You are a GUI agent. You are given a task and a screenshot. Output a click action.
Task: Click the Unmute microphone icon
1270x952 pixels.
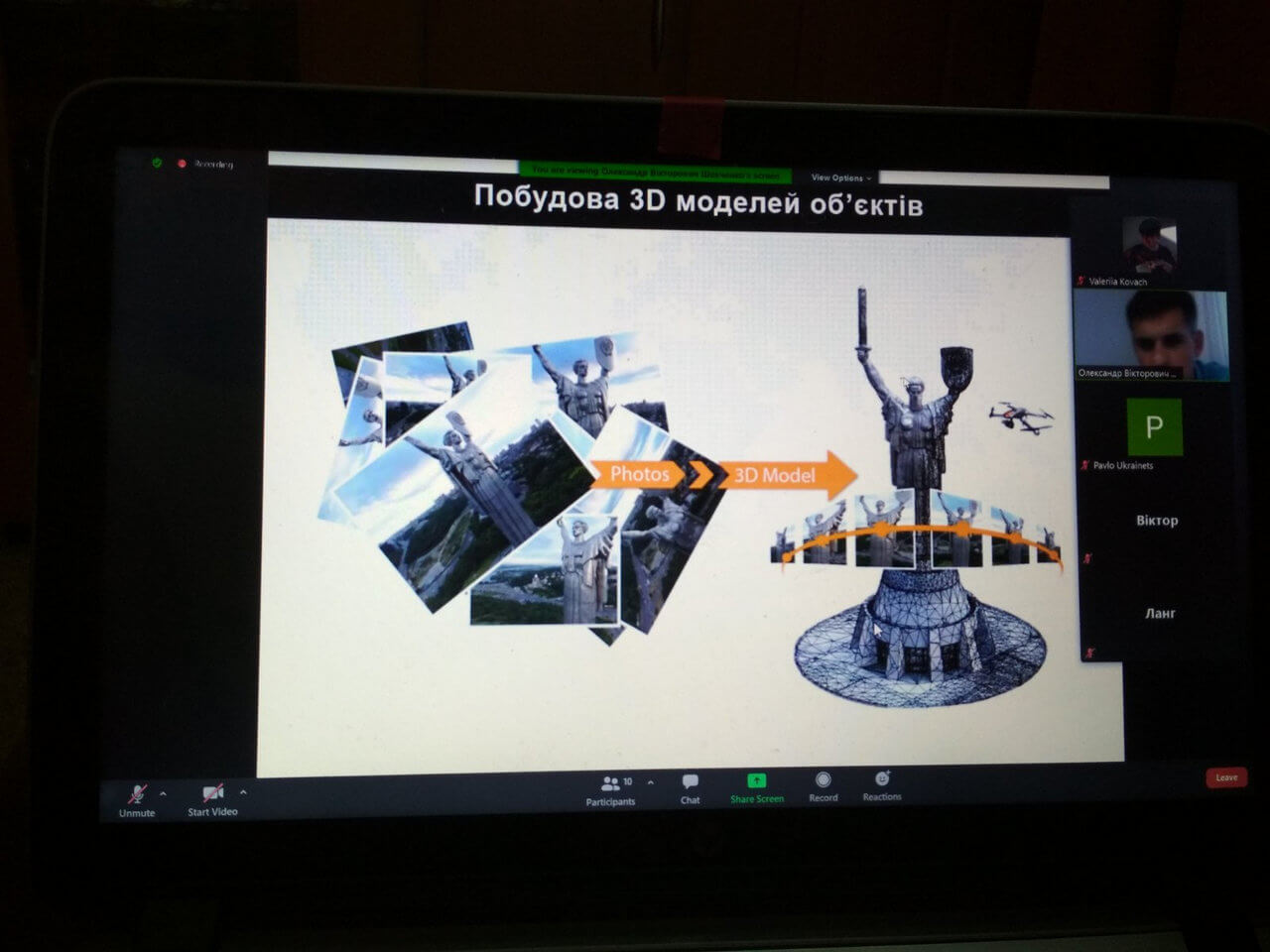137,794
